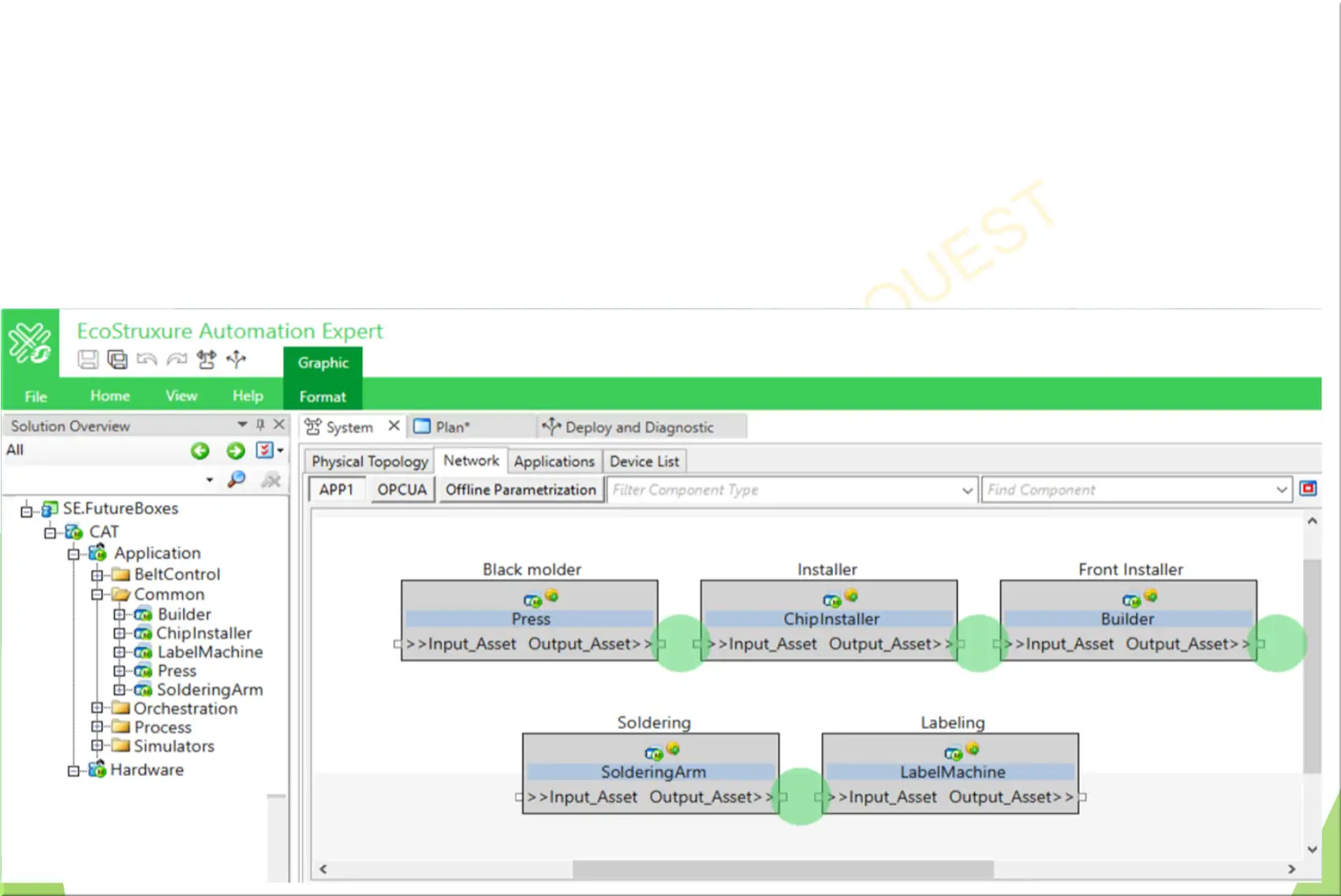Screen dimensions: 1341x896
Task: Click the canvas vertical scrollbar thumb
Action: (x=1312, y=666)
